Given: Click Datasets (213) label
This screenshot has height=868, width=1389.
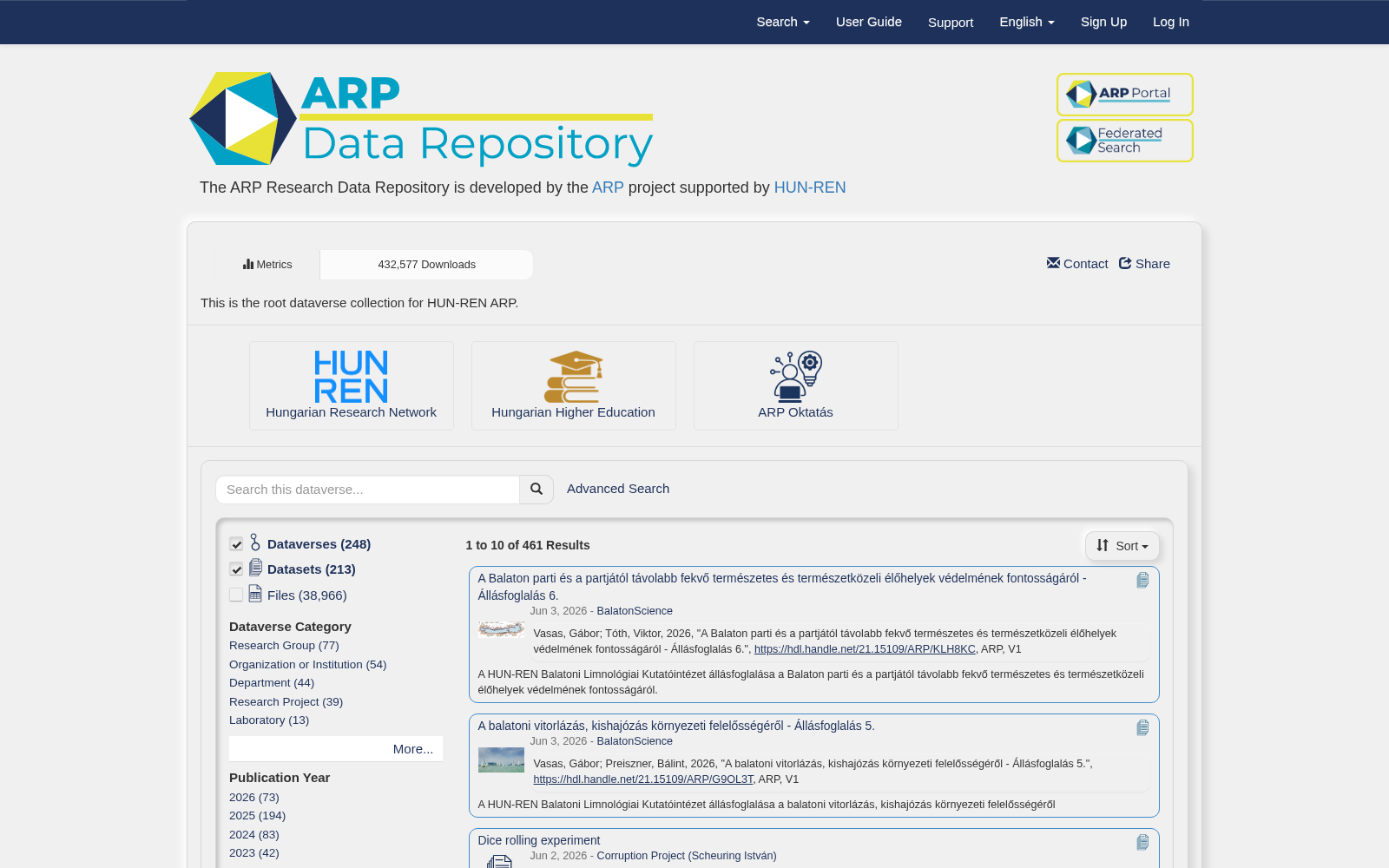Looking at the screenshot, I should (312, 569).
